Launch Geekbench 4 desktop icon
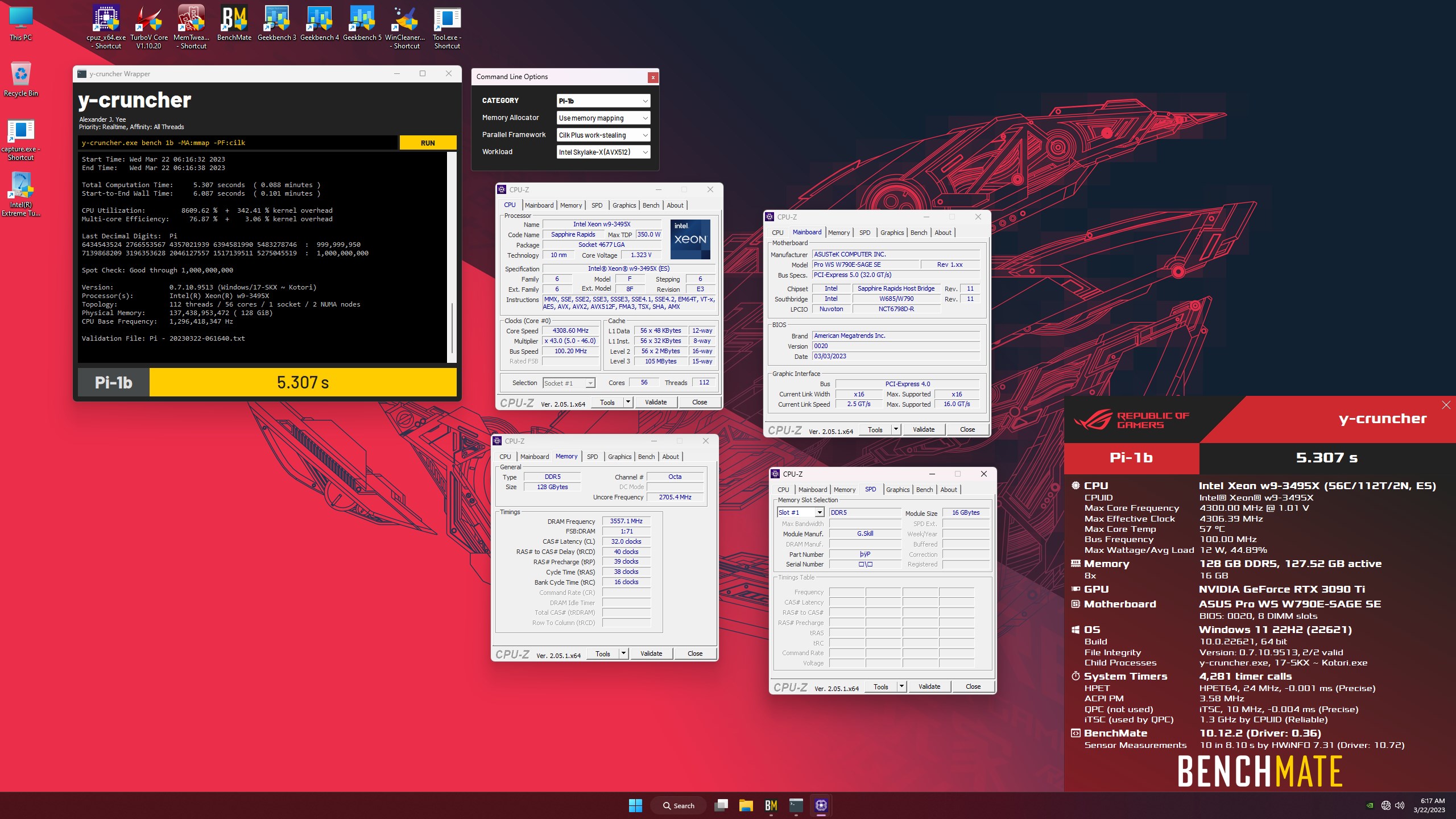 point(320,24)
